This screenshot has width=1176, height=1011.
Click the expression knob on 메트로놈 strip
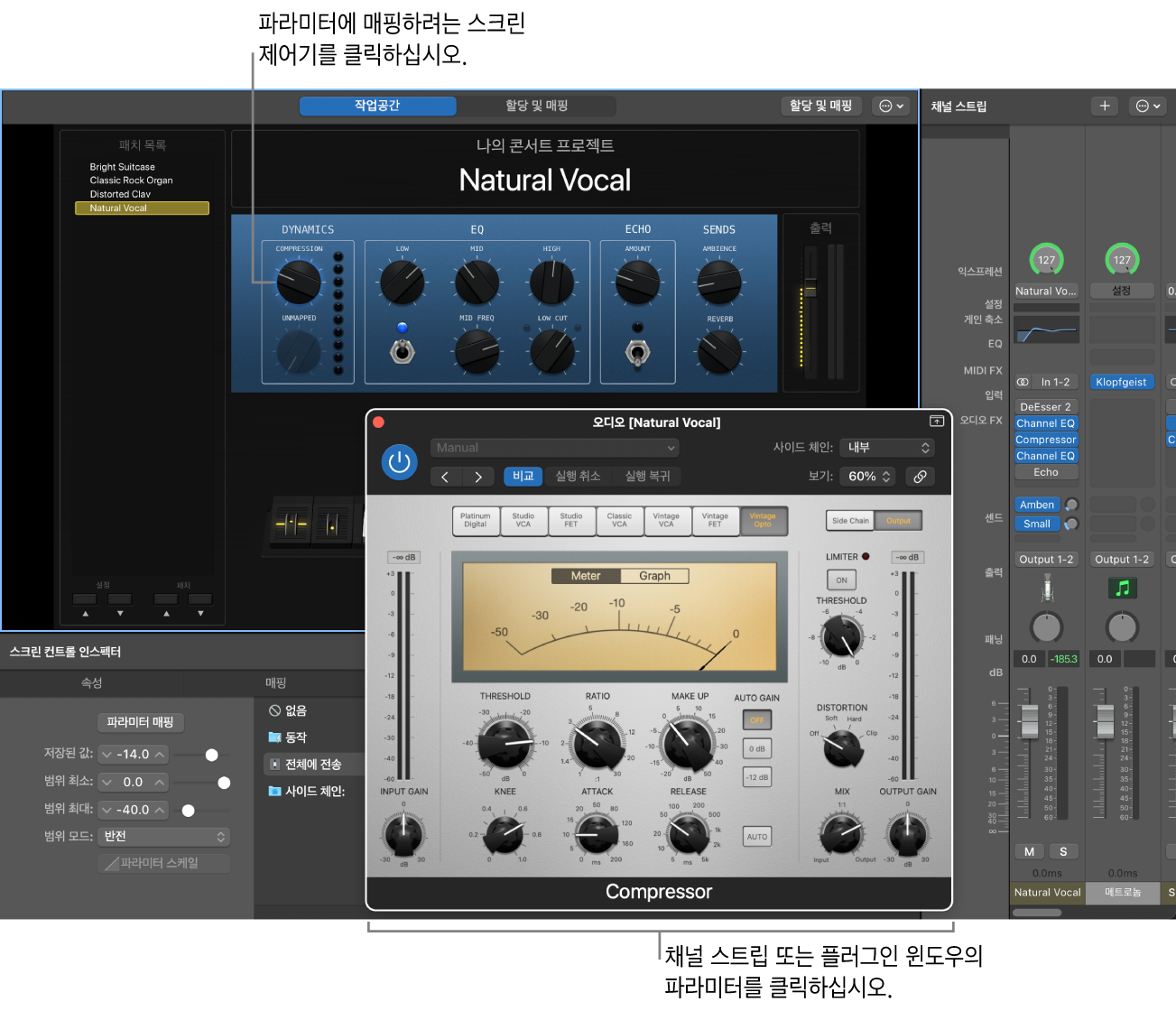point(1122,260)
